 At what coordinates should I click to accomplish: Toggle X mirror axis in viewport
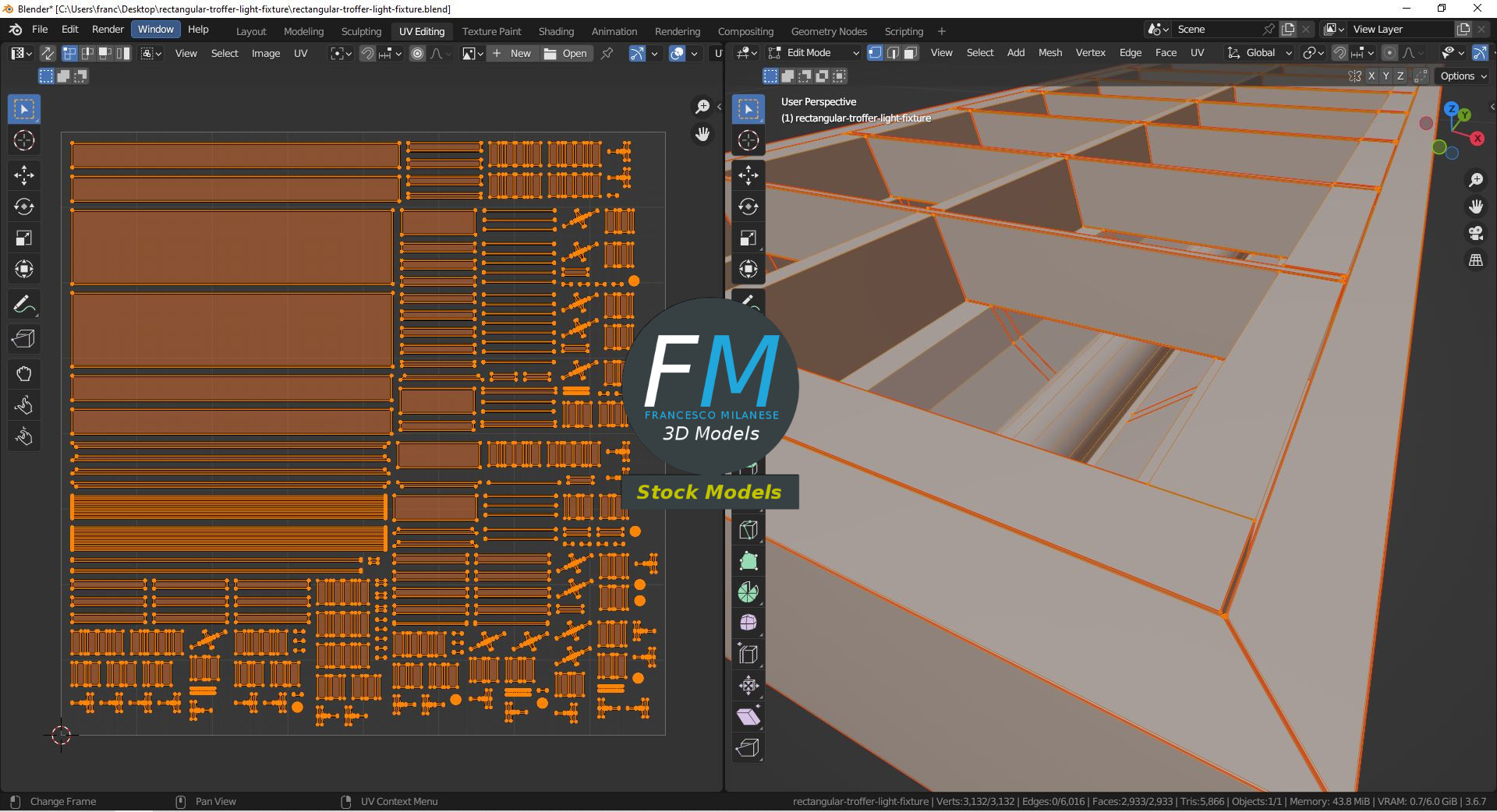click(1371, 76)
